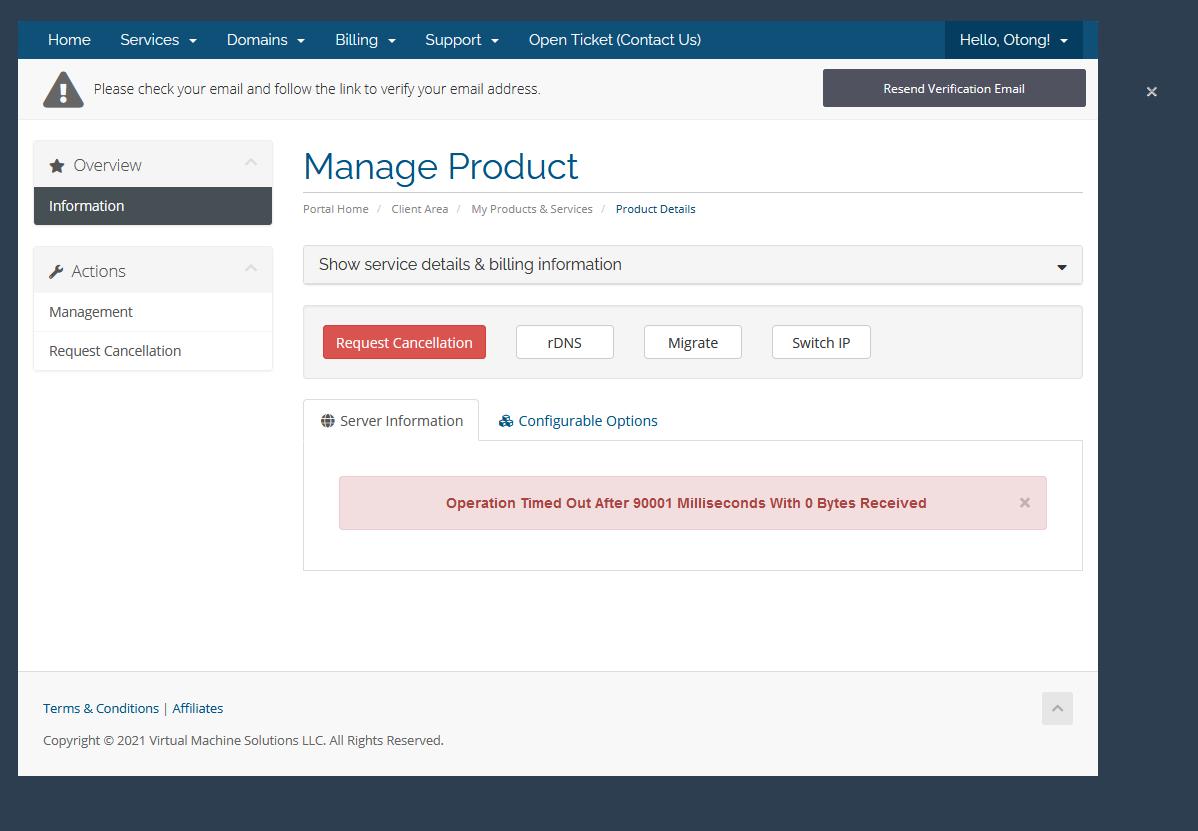
Task: Switch to the Configurable Options tab
Action: pos(578,421)
